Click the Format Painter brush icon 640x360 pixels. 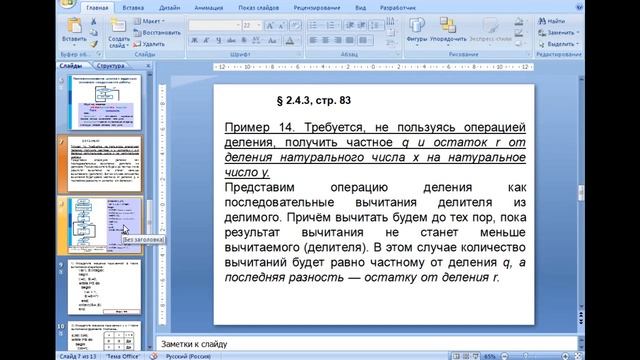tap(94, 44)
